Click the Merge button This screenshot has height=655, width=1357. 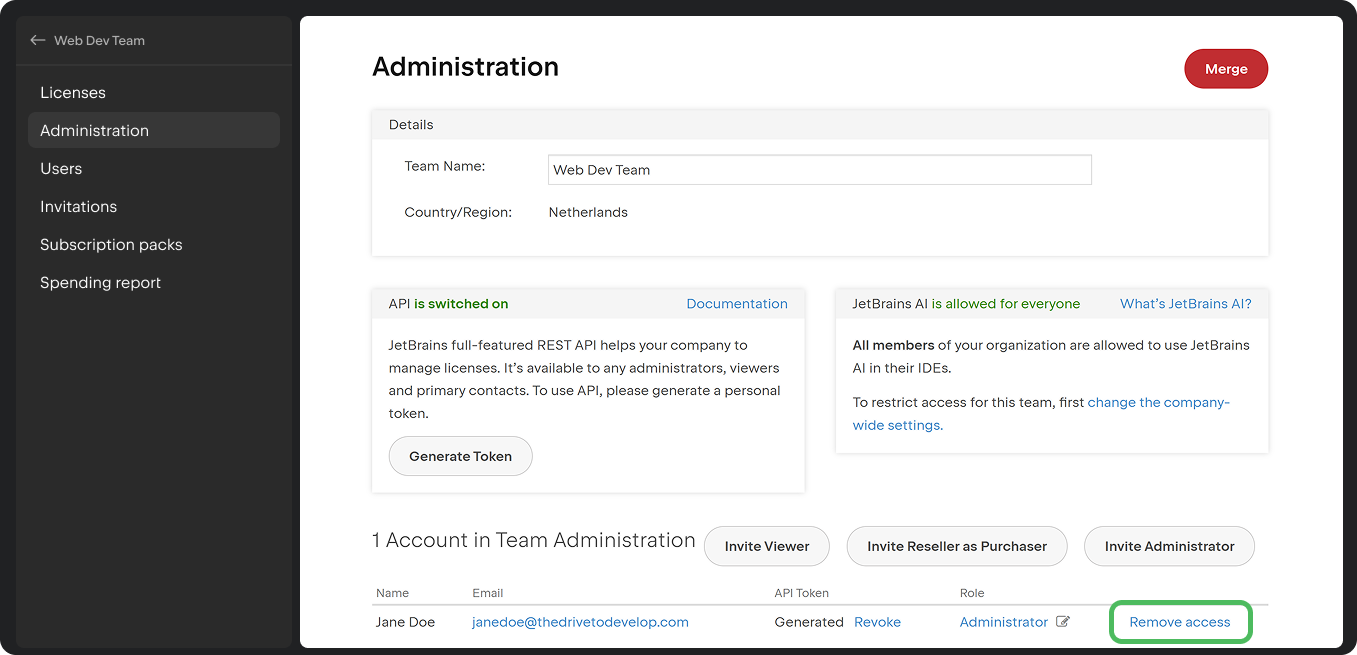point(1226,68)
